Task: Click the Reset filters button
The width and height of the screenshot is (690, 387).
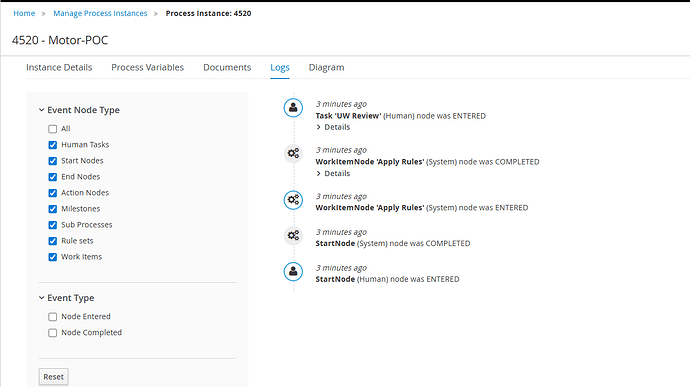Action: tap(53, 377)
